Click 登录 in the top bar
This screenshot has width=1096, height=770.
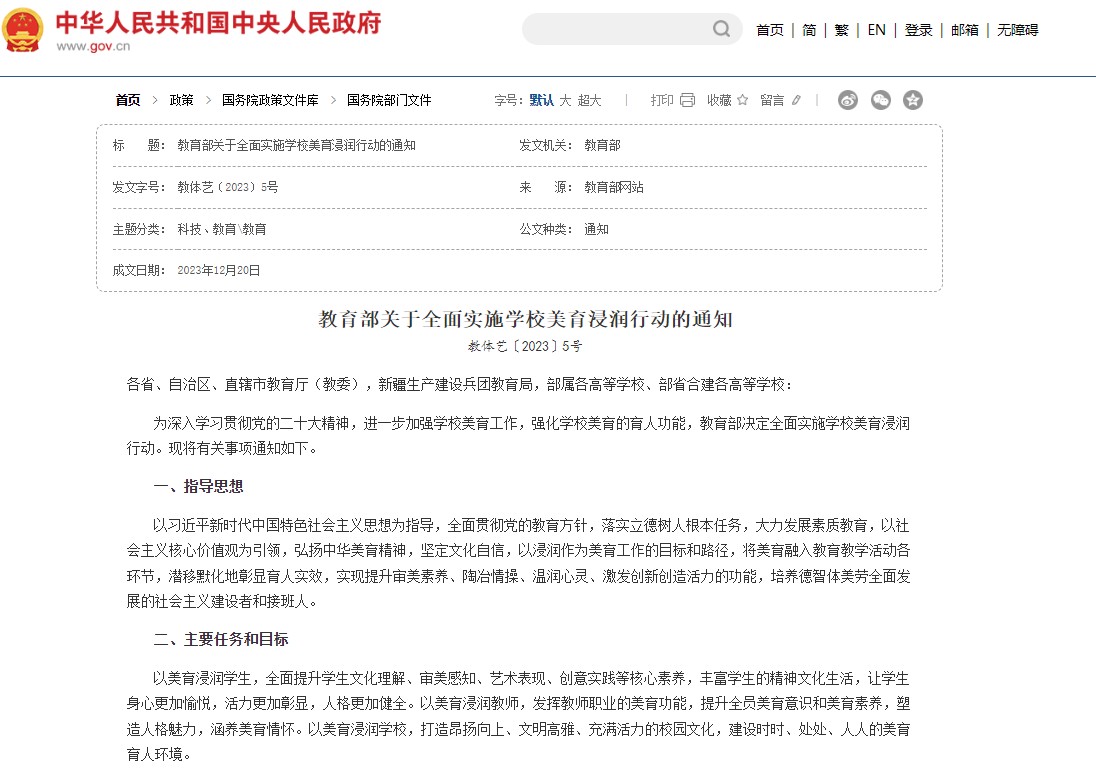tap(918, 30)
